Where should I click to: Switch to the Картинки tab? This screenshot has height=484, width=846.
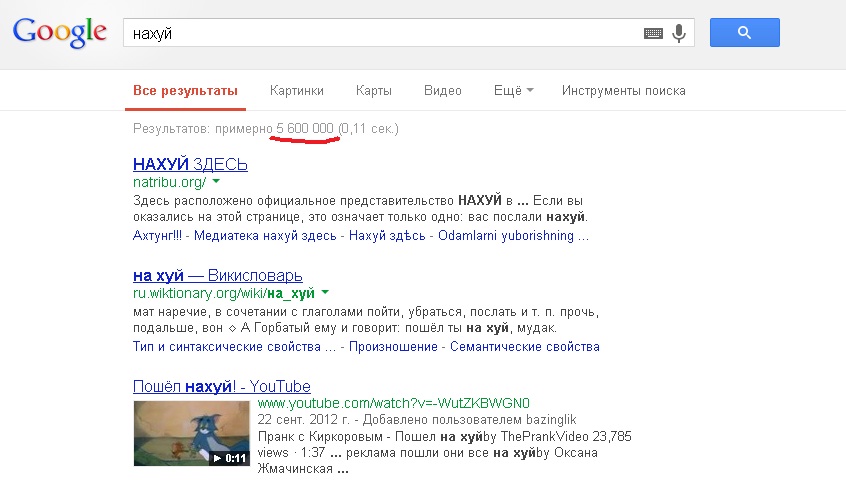click(296, 90)
